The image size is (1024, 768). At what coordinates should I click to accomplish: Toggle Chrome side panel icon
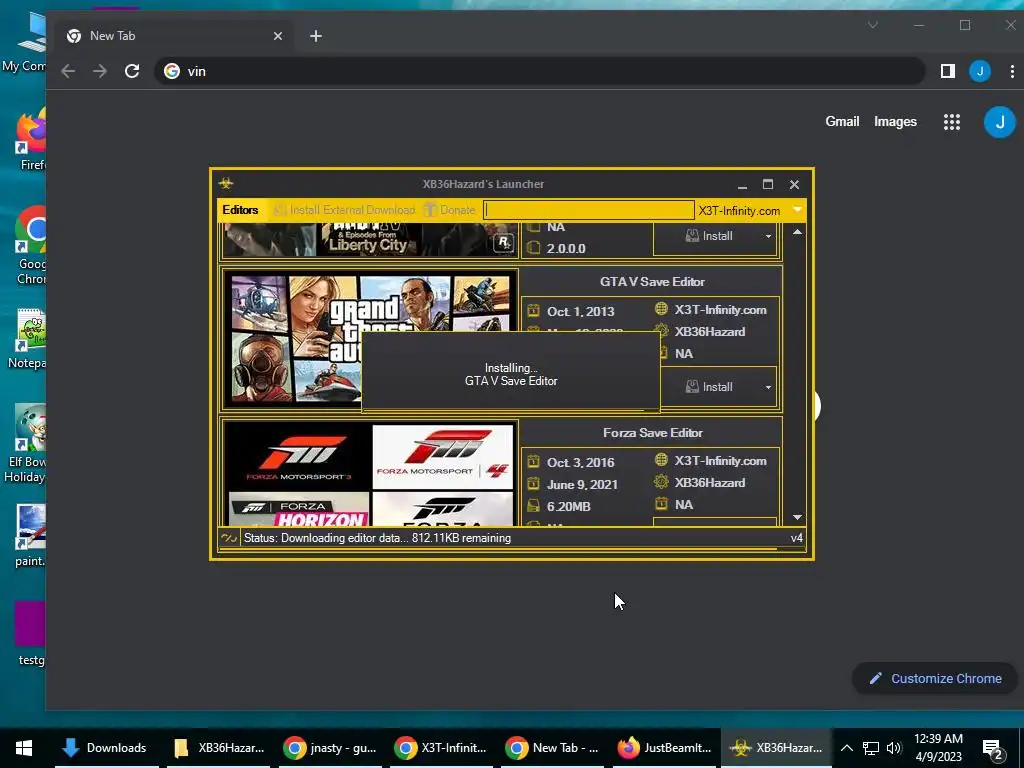click(948, 71)
